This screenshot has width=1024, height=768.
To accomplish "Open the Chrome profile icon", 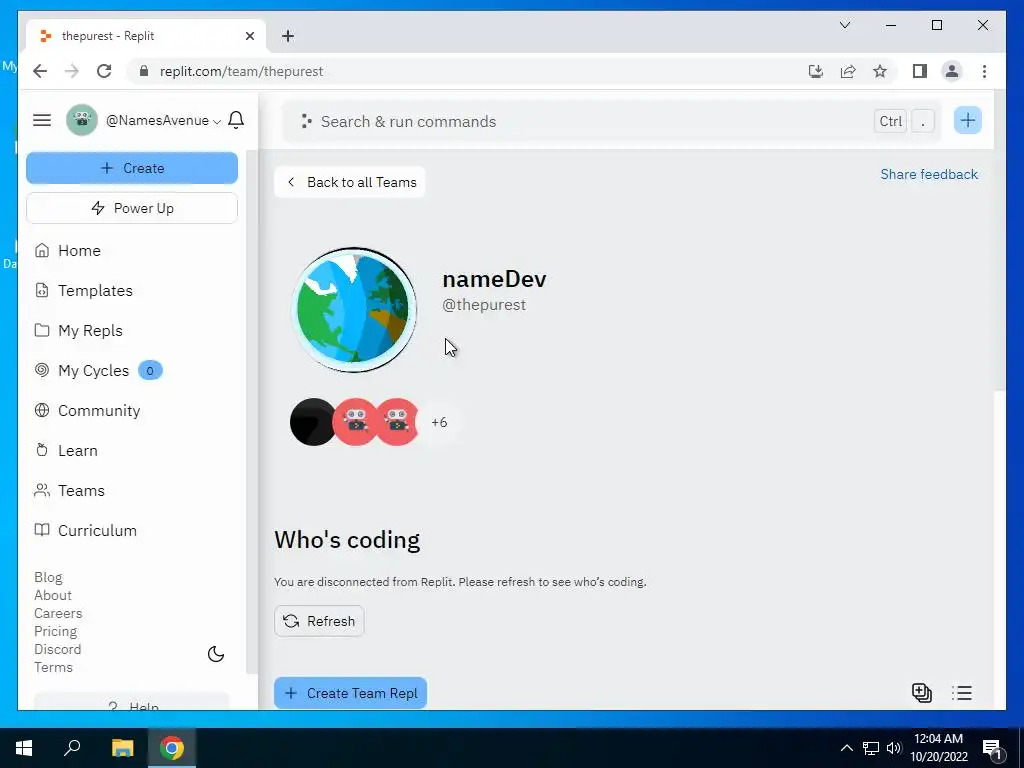I will [952, 71].
